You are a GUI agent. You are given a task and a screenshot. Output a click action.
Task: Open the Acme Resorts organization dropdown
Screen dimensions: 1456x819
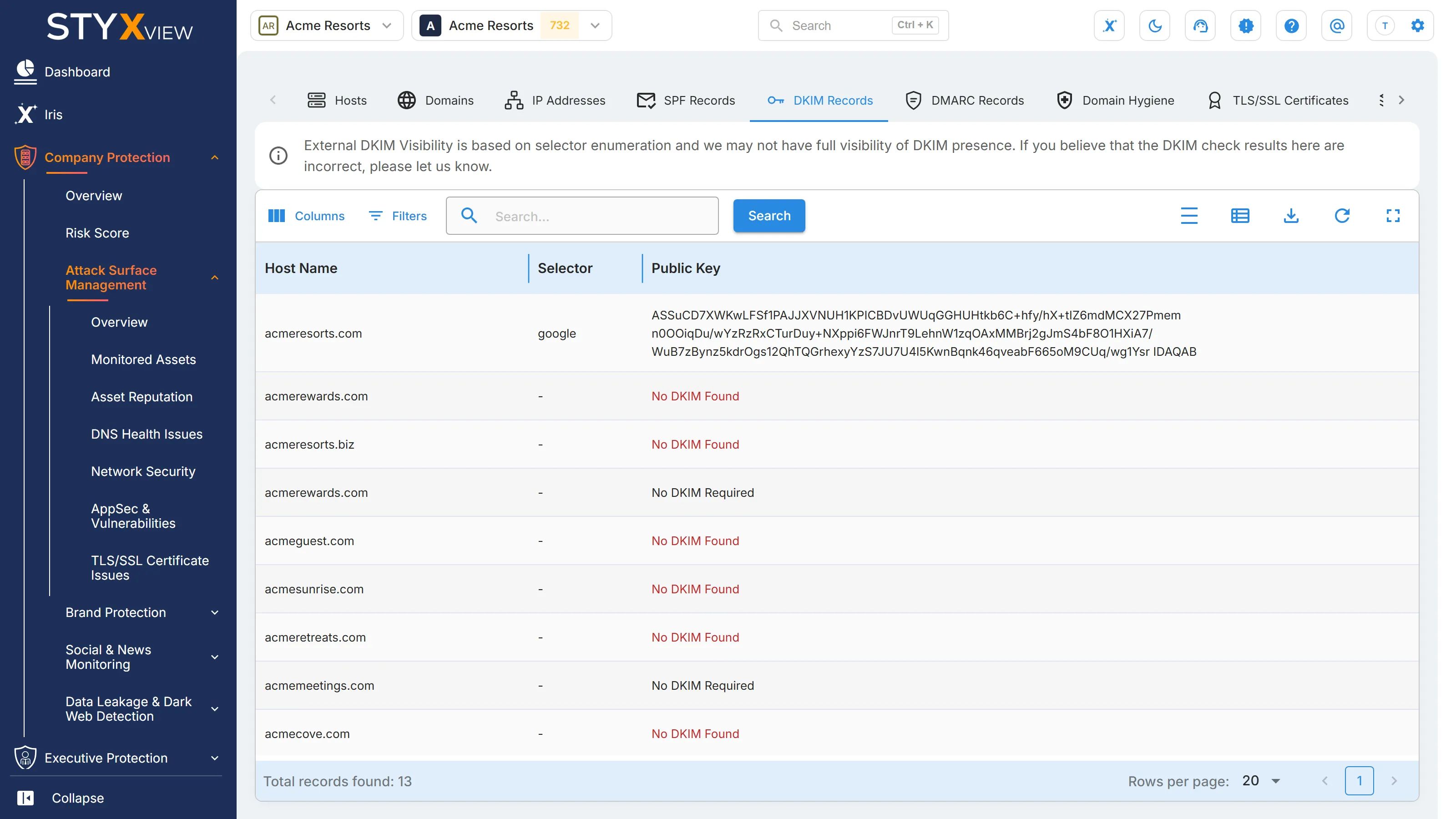(x=327, y=25)
